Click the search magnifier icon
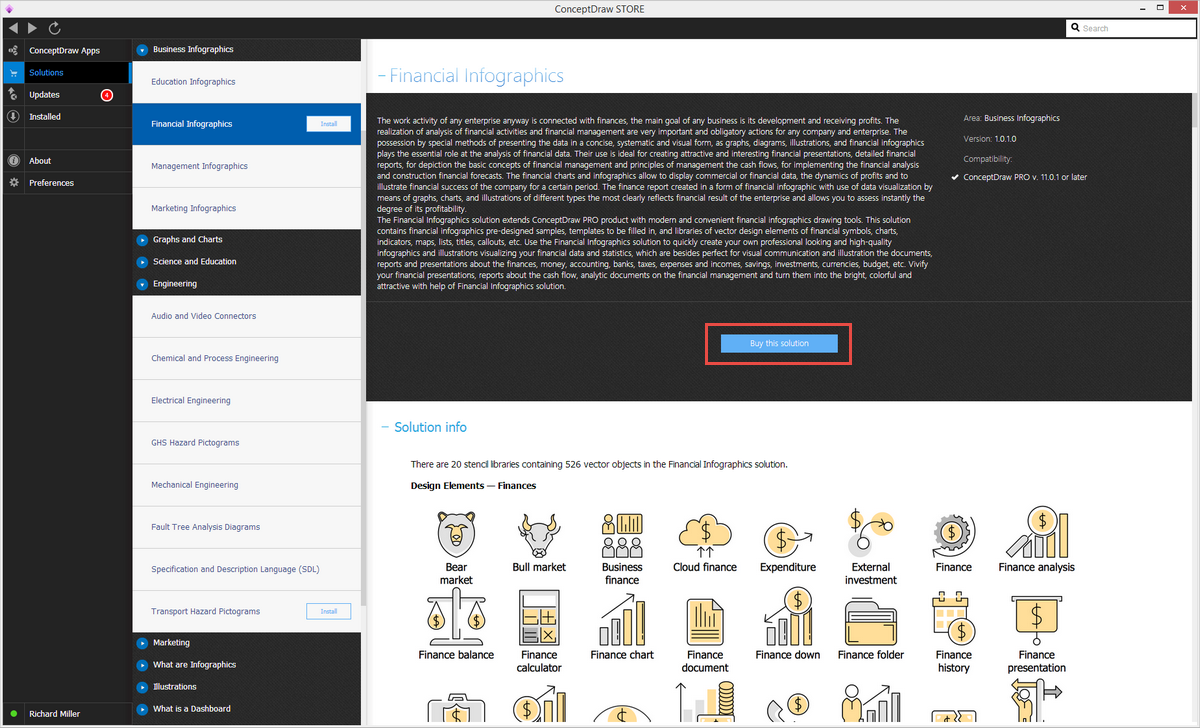This screenshot has height=728, width=1200. pos(1075,28)
